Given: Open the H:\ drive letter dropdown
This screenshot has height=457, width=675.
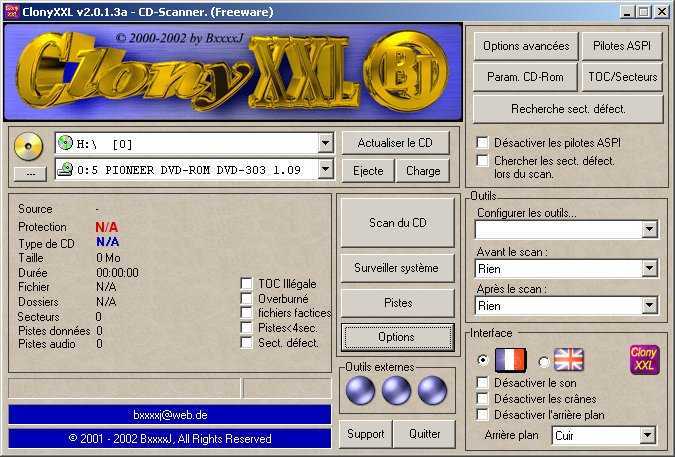Looking at the screenshot, I should coord(326,143).
